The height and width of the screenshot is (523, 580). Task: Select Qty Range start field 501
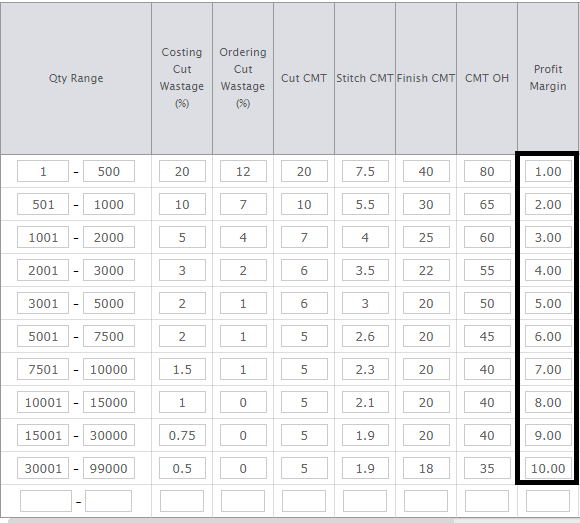(43, 204)
